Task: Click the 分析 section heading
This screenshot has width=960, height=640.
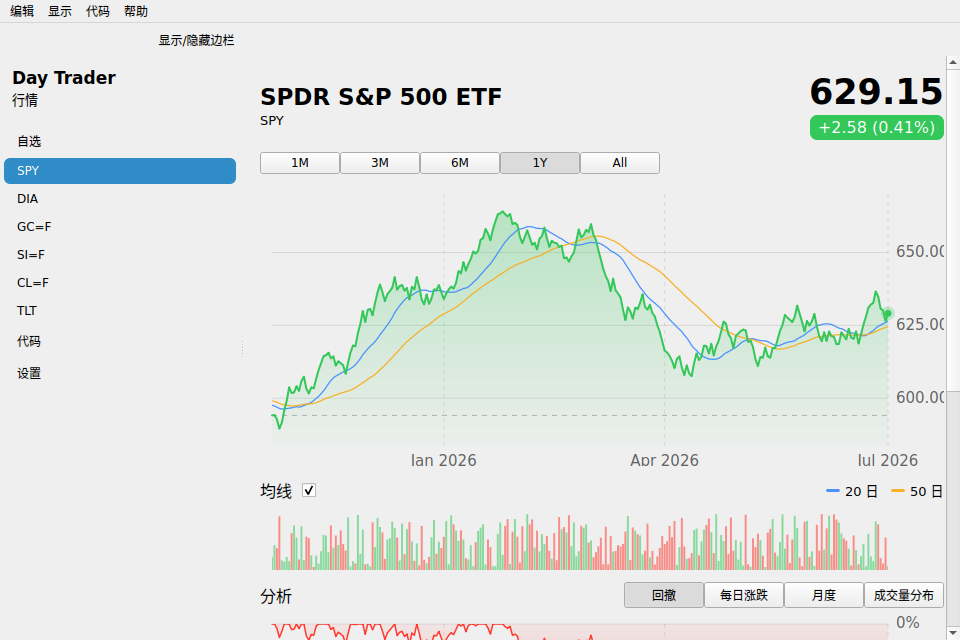Action: coord(276,597)
